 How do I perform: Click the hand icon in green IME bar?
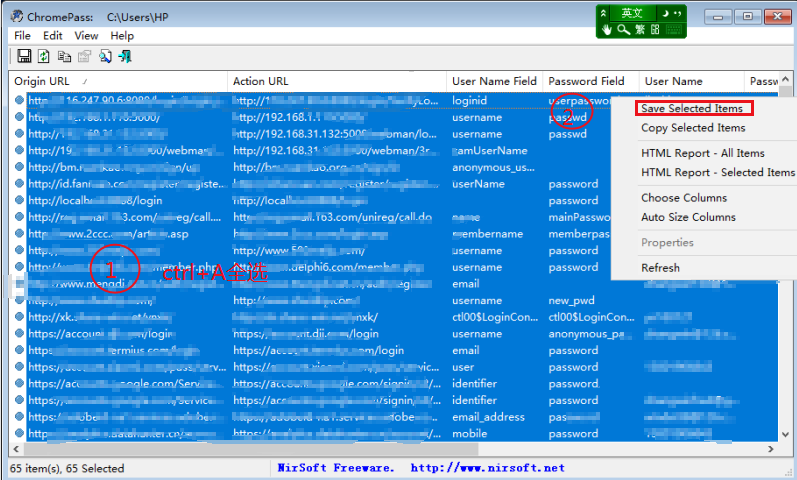pyautogui.click(x=606, y=30)
